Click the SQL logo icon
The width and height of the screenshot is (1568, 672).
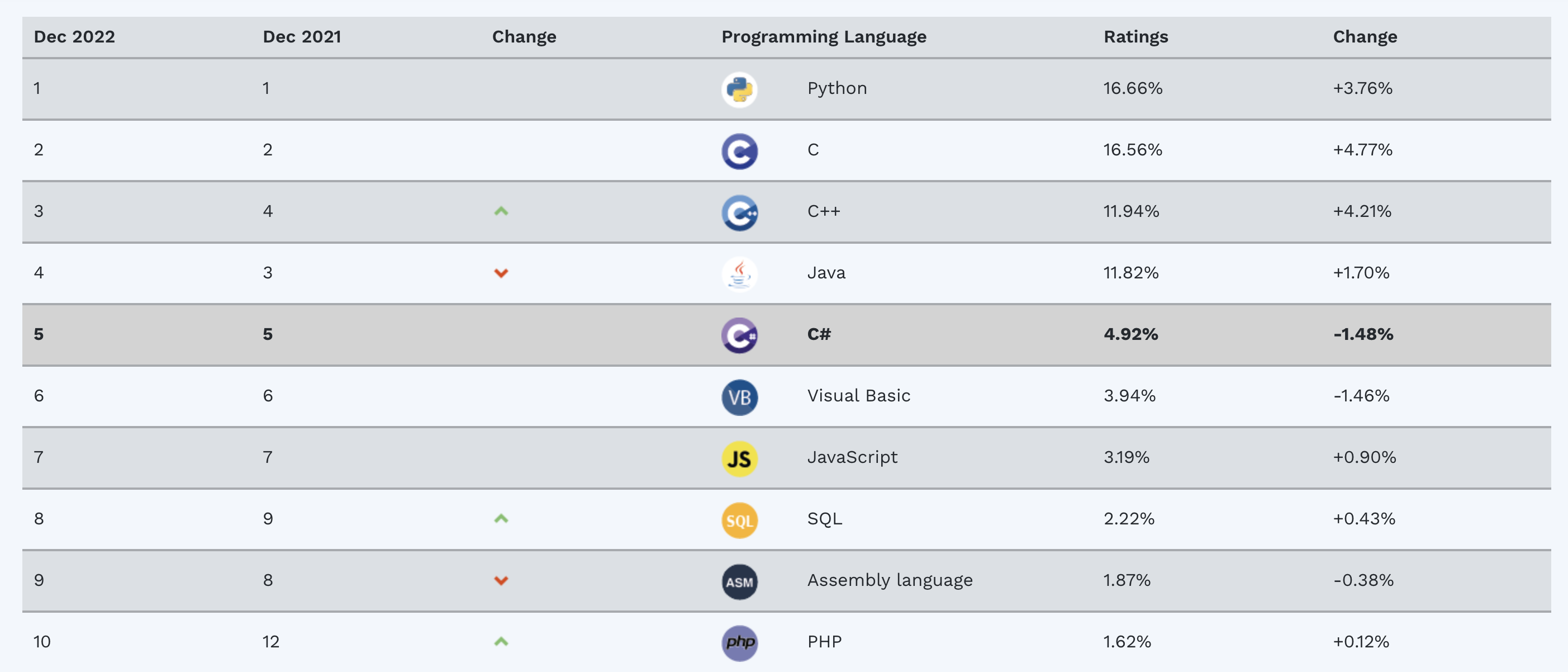[x=739, y=520]
